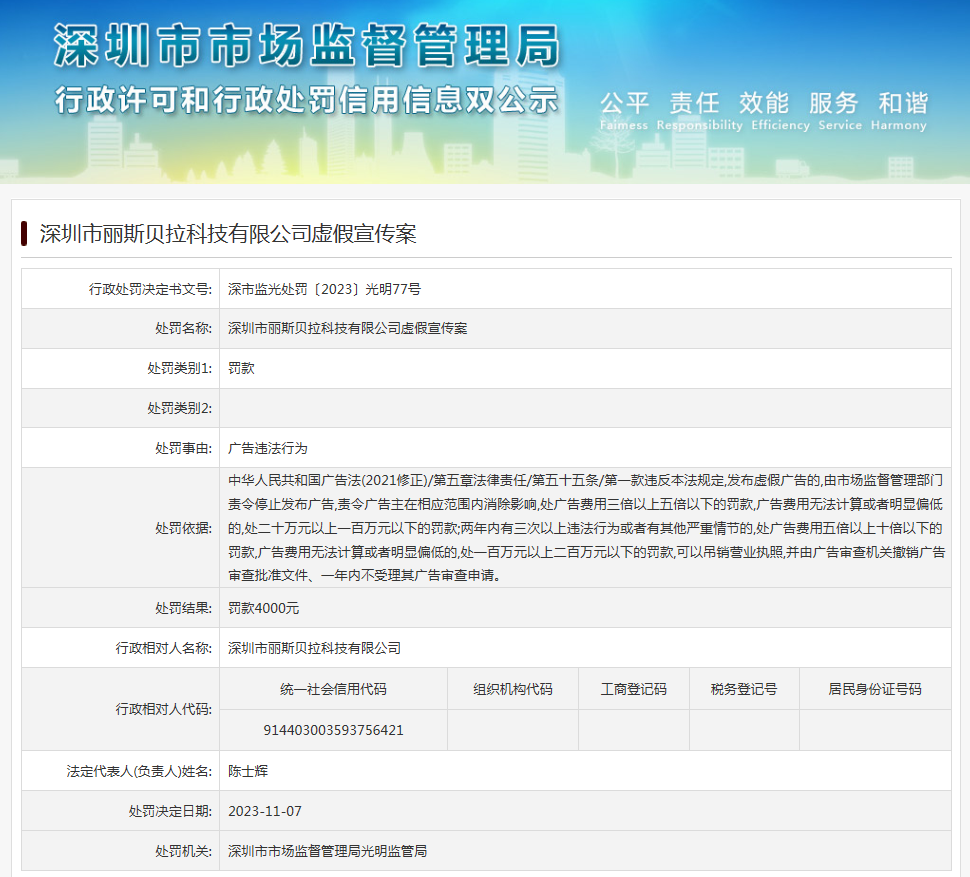Click the 行政许可和行政处罚信用信息双公示 subtitle

tap(307, 100)
